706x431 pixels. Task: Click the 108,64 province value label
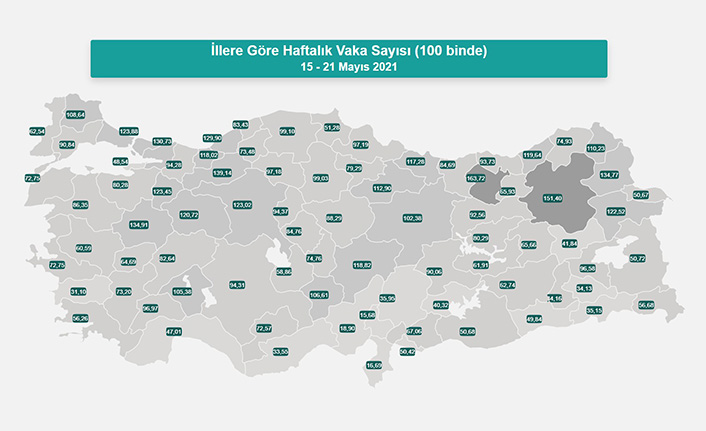pos(76,115)
